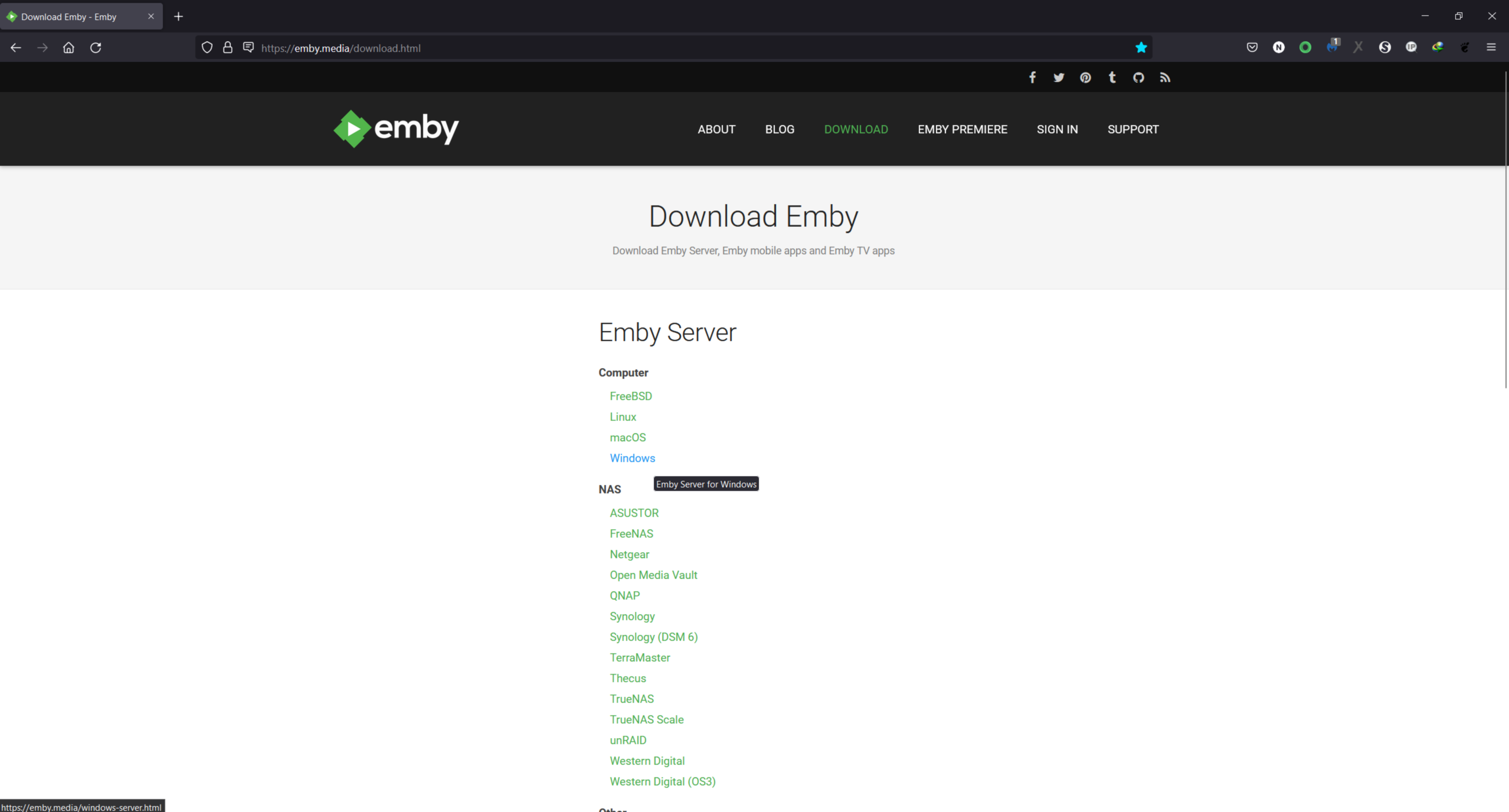Open the Netgear NAS link

click(x=629, y=554)
